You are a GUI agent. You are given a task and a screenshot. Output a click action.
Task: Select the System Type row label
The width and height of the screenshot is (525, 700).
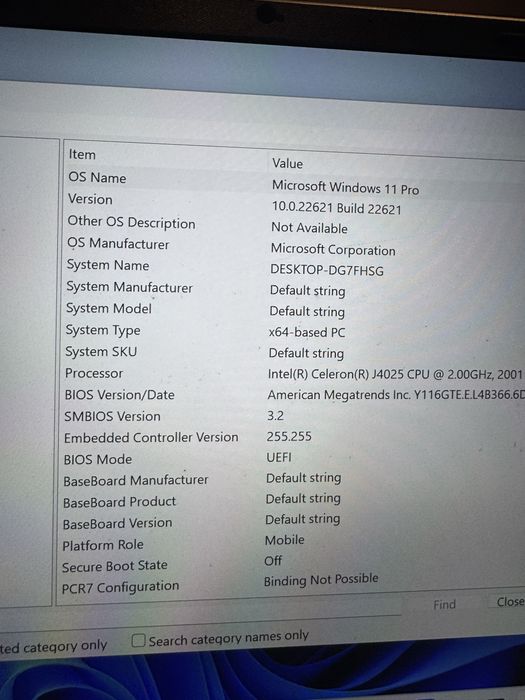pyautogui.click(x=103, y=330)
